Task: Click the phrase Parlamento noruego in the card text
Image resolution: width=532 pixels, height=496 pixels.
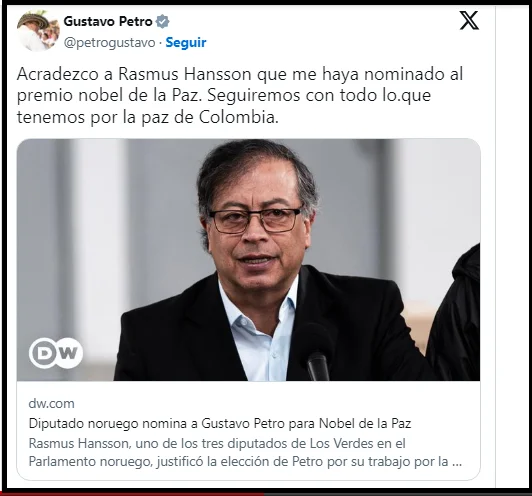Action: pos(89,462)
